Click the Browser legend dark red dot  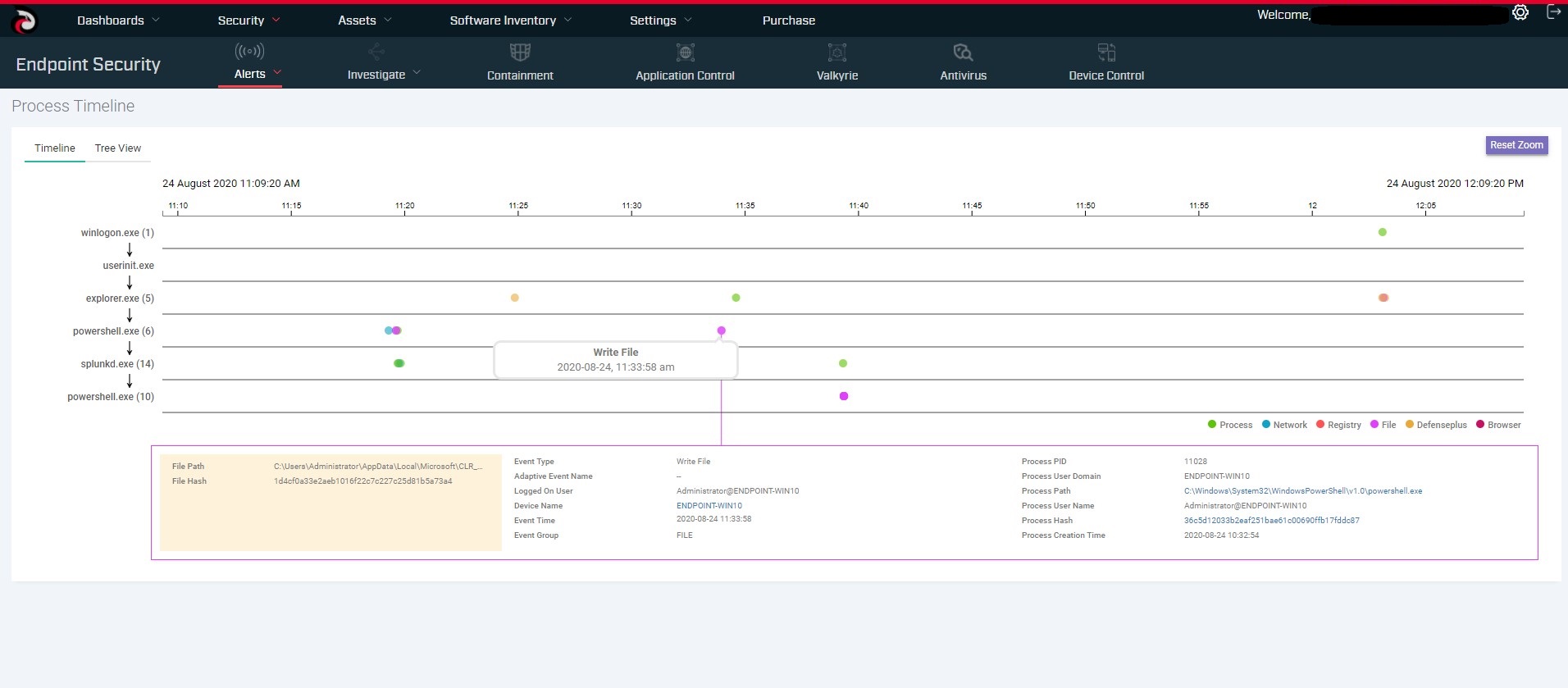(1479, 424)
